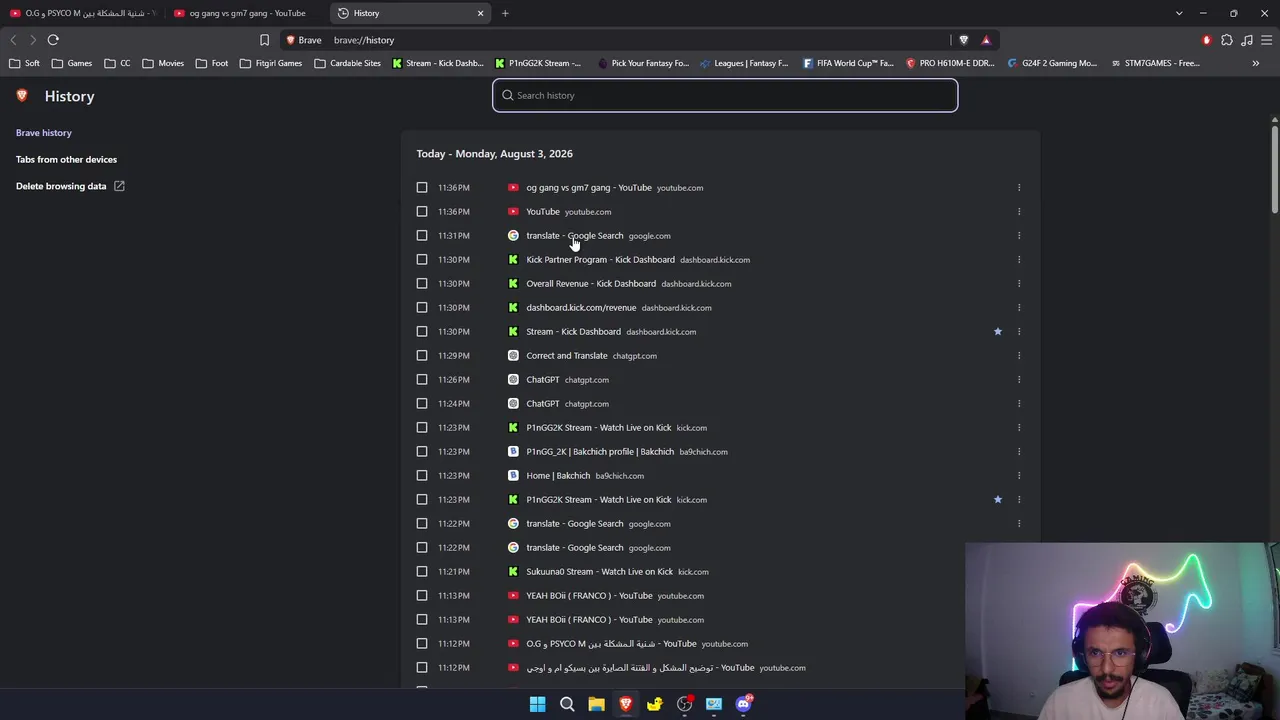1280x720 pixels.
Task: Open the tab search dropdown arrow
Action: (x=1179, y=13)
